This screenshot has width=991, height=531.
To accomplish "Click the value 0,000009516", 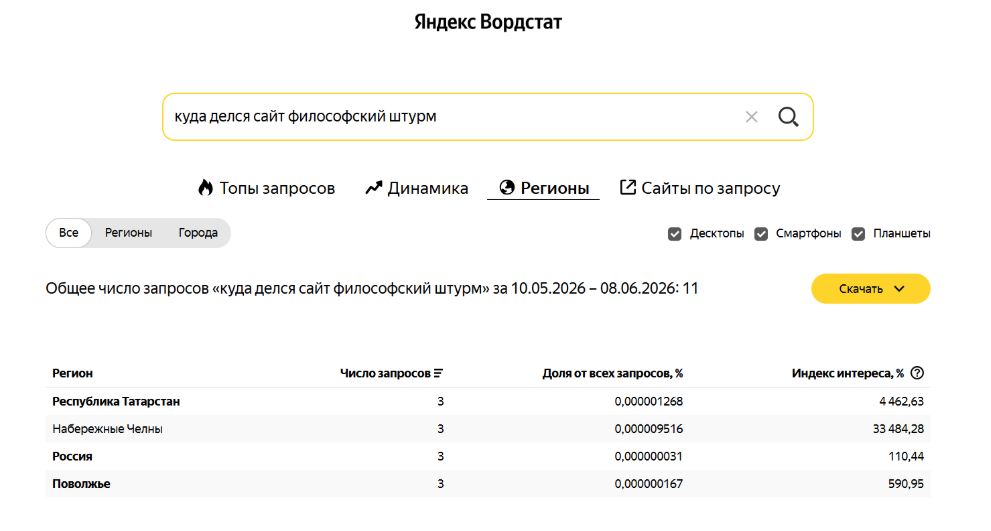I will [x=648, y=429].
